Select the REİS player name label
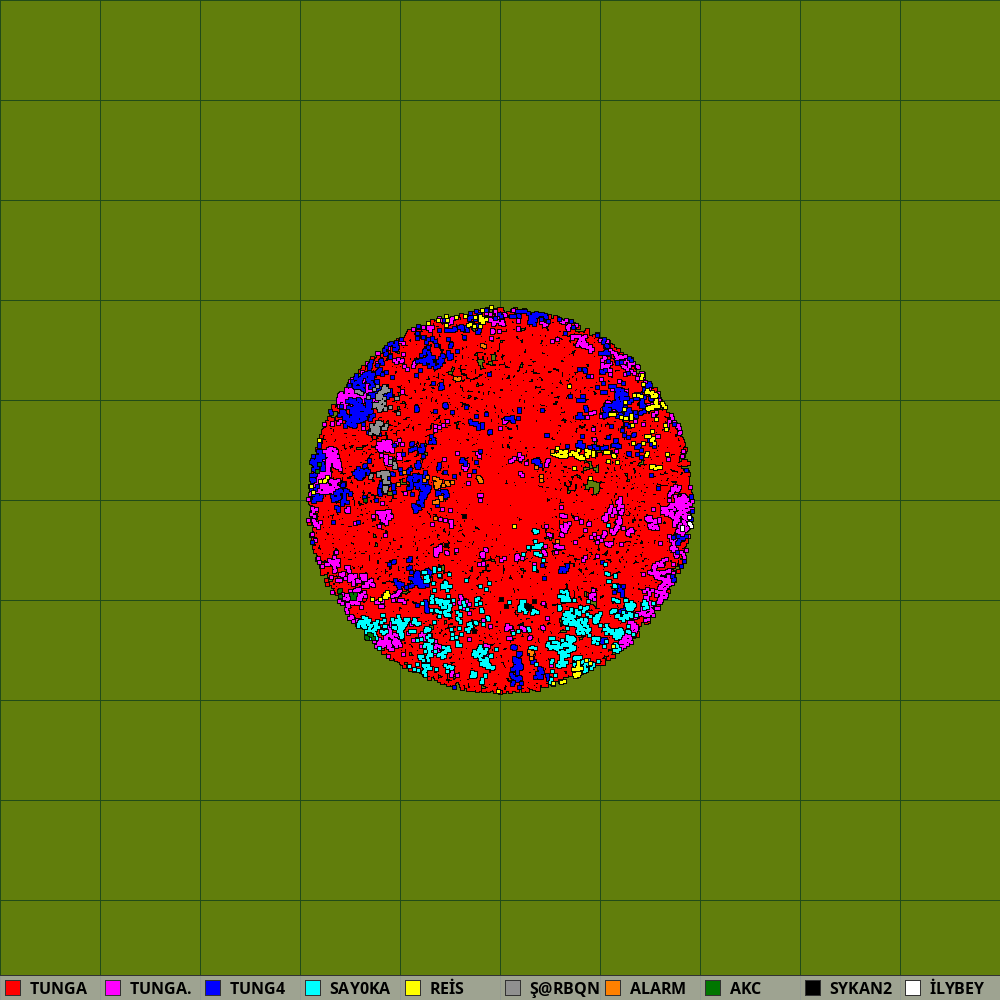Viewport: 1000px width, 1000px height. pyautogui.click(x=447, y=988)
